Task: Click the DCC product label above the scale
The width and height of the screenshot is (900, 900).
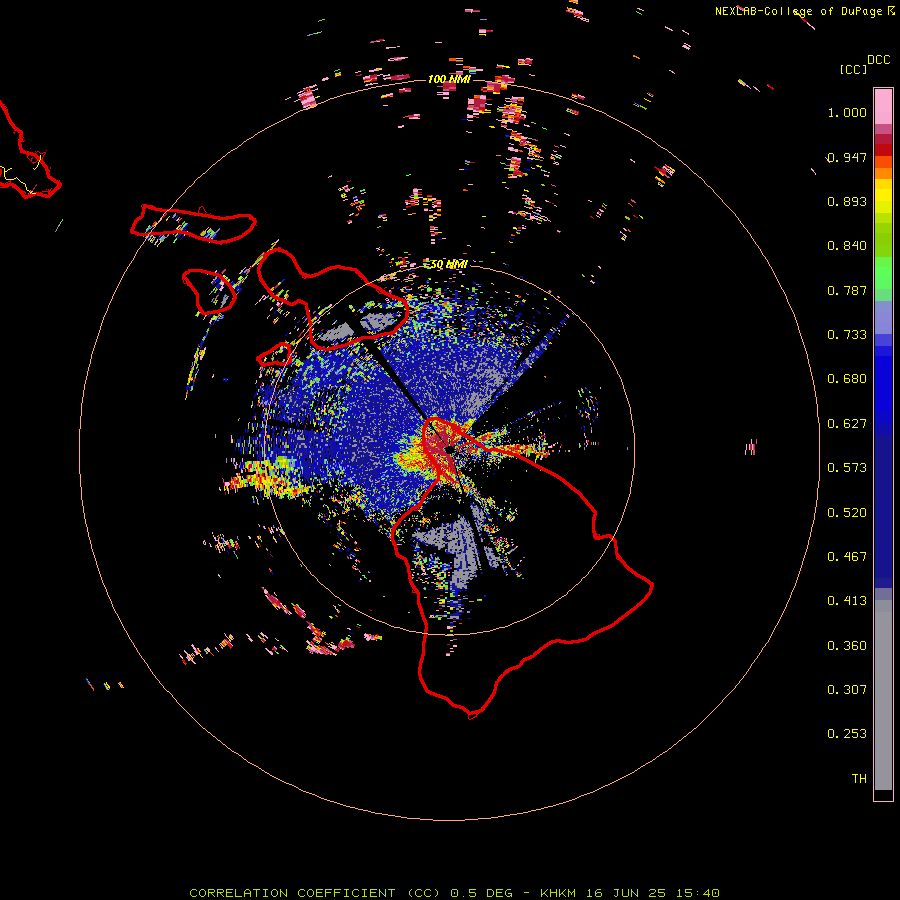Action: click(x=879, y=60)
